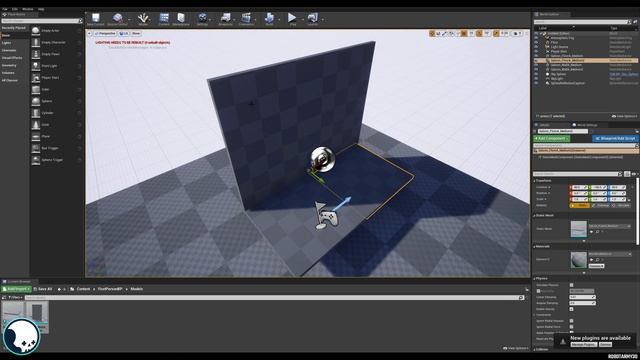This screenshot has width=640, height=360.
Task: Open the Cinematics toolbar icon
Action: tap(246, 18)
